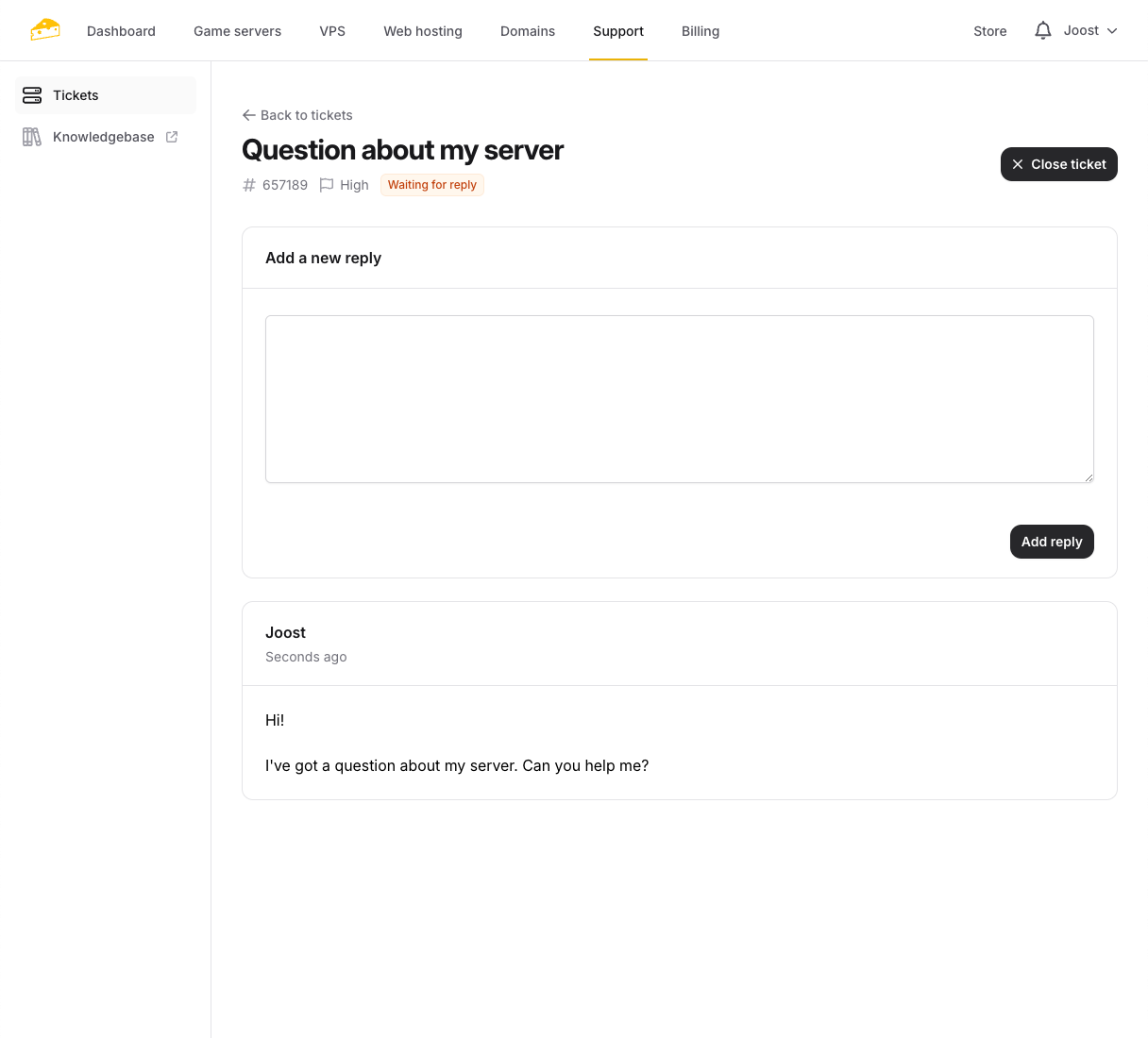The image size is (1148, 1038).
Task: Open the Joost account dropdown
Action: pyautogui.click(x=1089, y=30)
